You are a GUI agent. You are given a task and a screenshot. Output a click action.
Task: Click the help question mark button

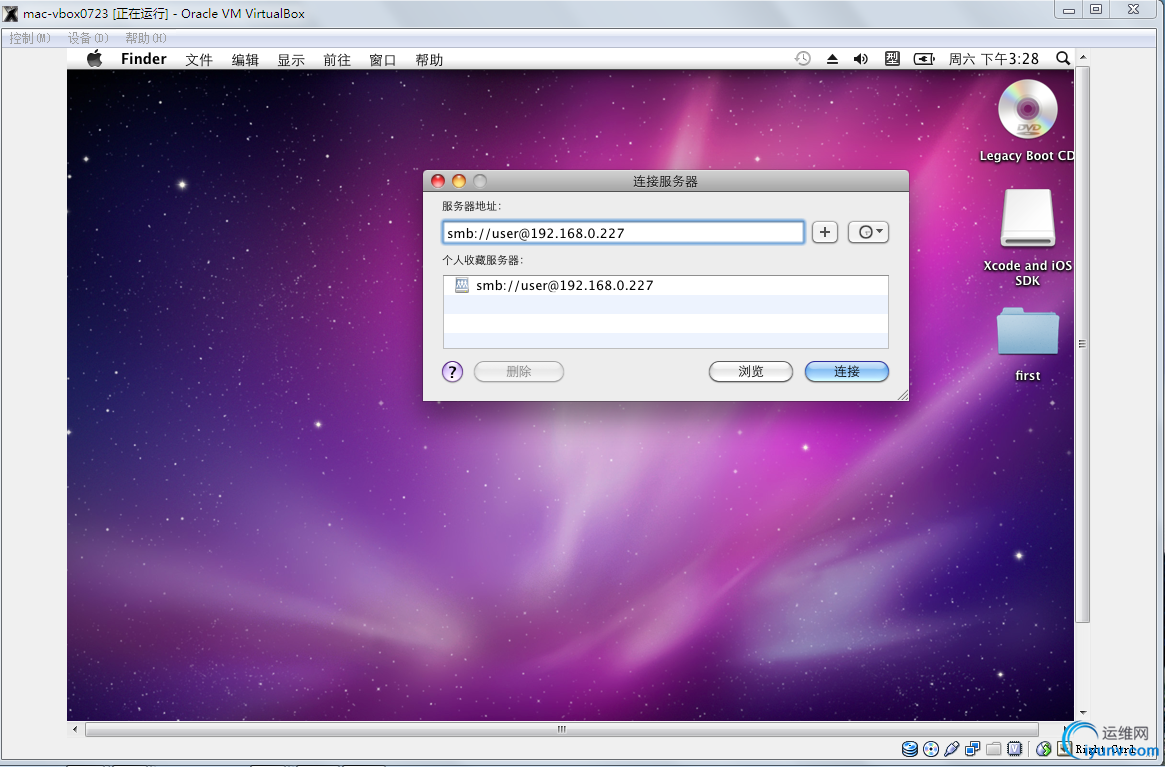point(452,372)
